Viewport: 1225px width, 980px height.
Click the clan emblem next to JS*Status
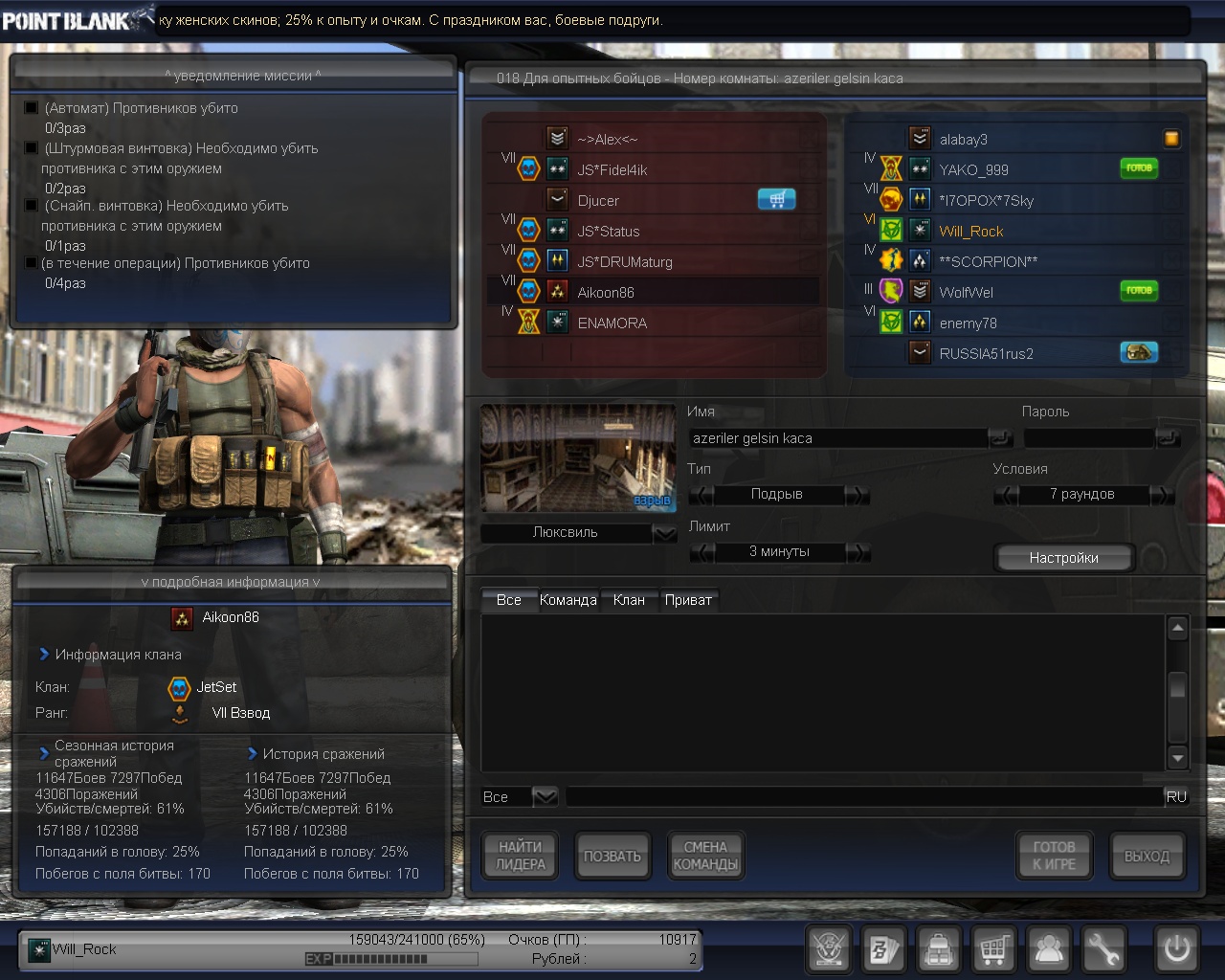(528, 231)
